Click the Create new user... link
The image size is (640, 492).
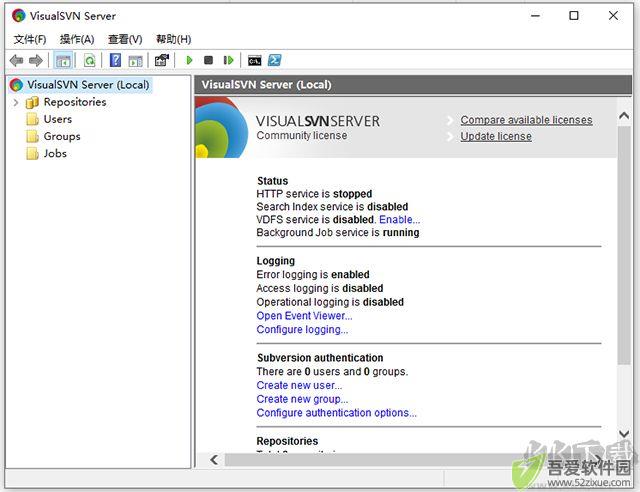[299, 385]
